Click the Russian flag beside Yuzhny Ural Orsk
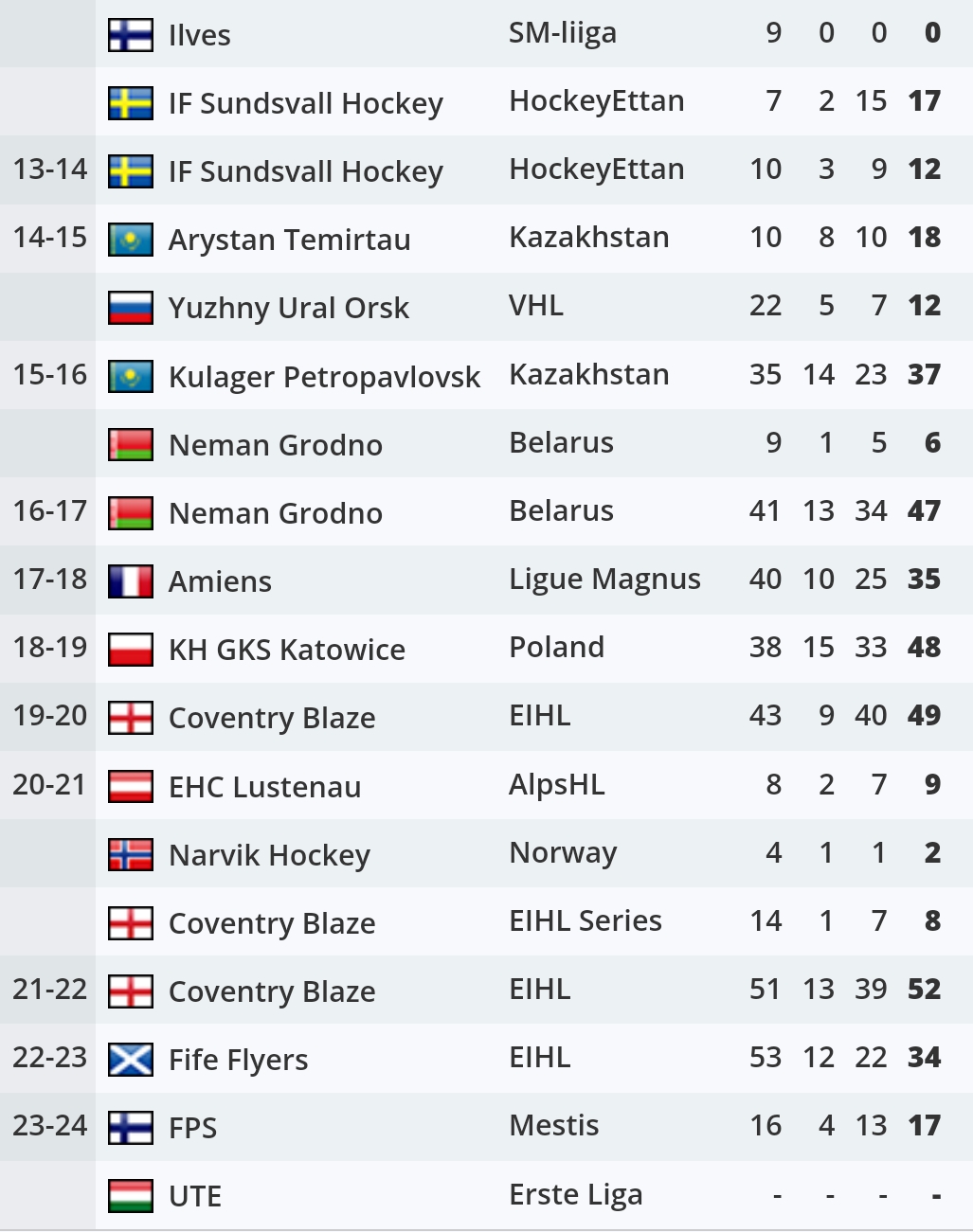The image size is (973, 1232). coord(130,308)
